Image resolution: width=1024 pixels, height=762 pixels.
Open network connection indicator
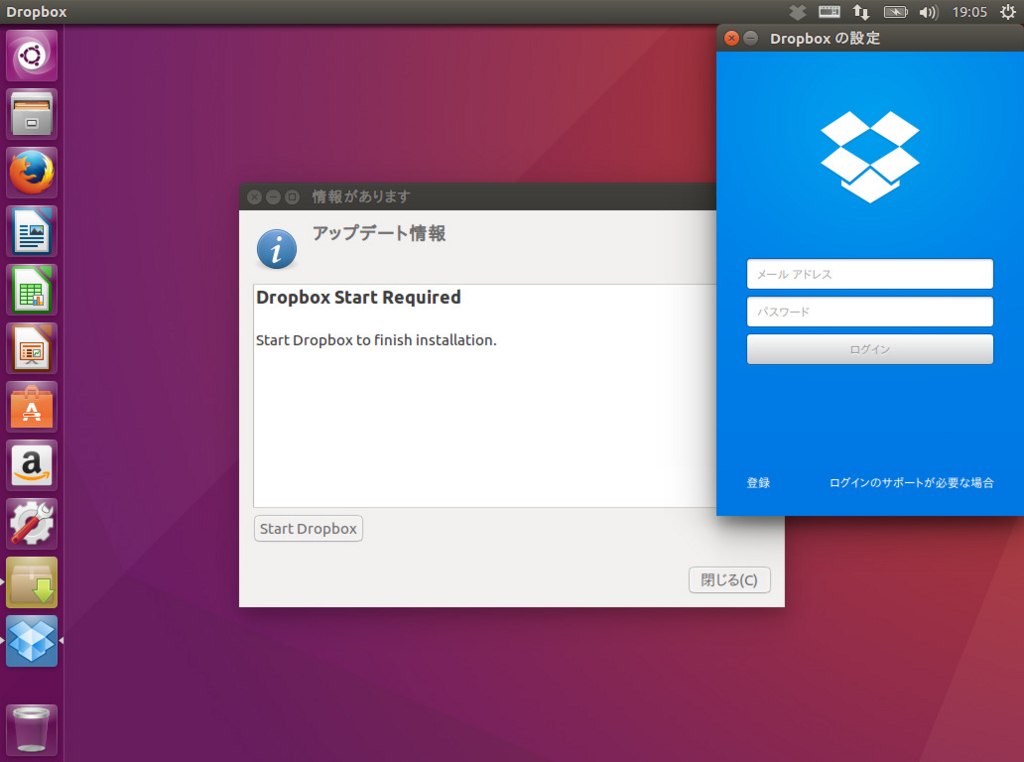[x=861, y=12]
